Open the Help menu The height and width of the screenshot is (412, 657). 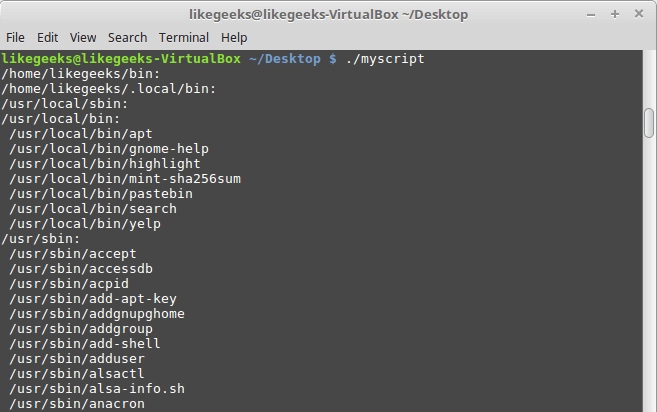coord(234,37)
